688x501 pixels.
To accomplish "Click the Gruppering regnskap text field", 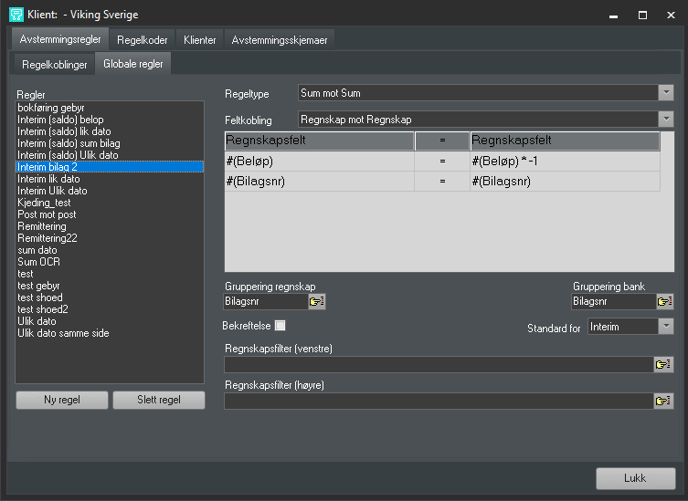I will (x=266, y=302).
